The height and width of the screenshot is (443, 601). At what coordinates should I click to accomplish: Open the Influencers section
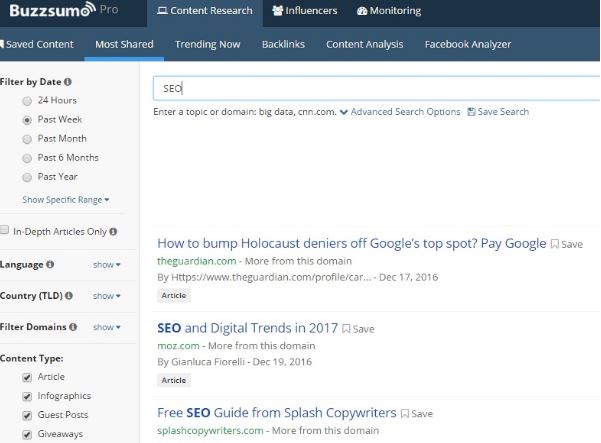tap(304, 12)
